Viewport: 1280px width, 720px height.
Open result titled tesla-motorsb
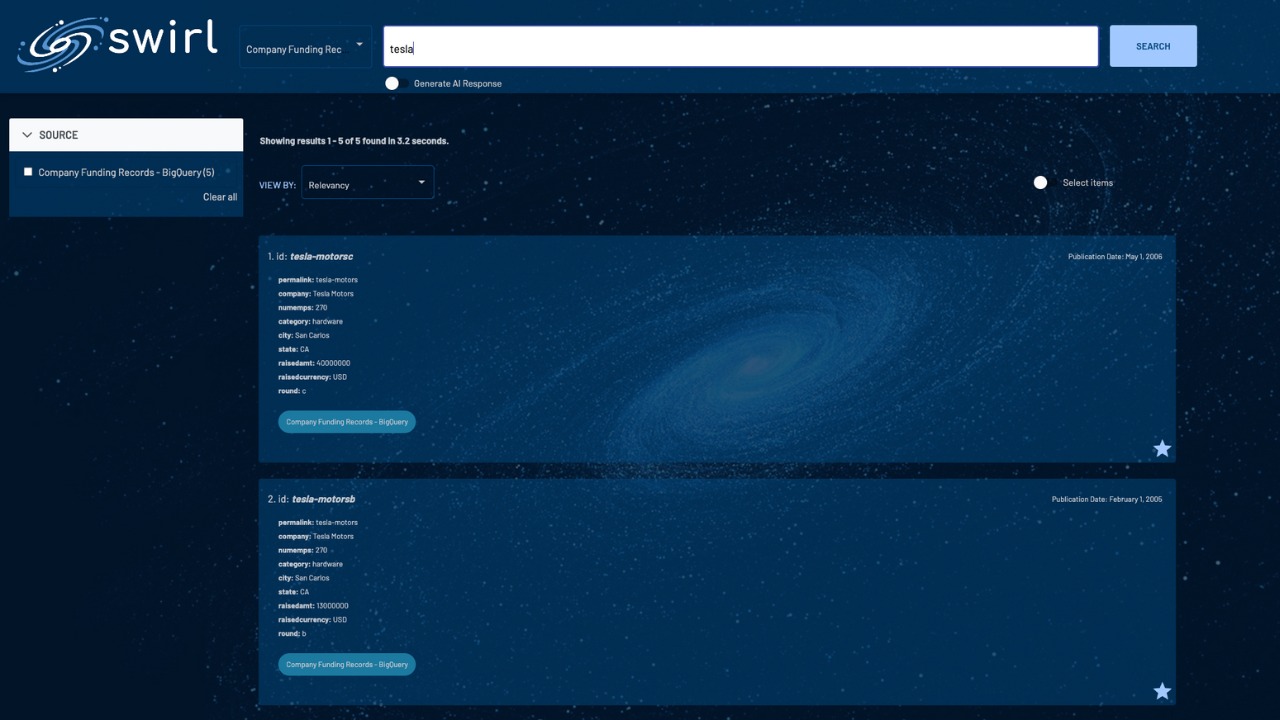point(323,499)
